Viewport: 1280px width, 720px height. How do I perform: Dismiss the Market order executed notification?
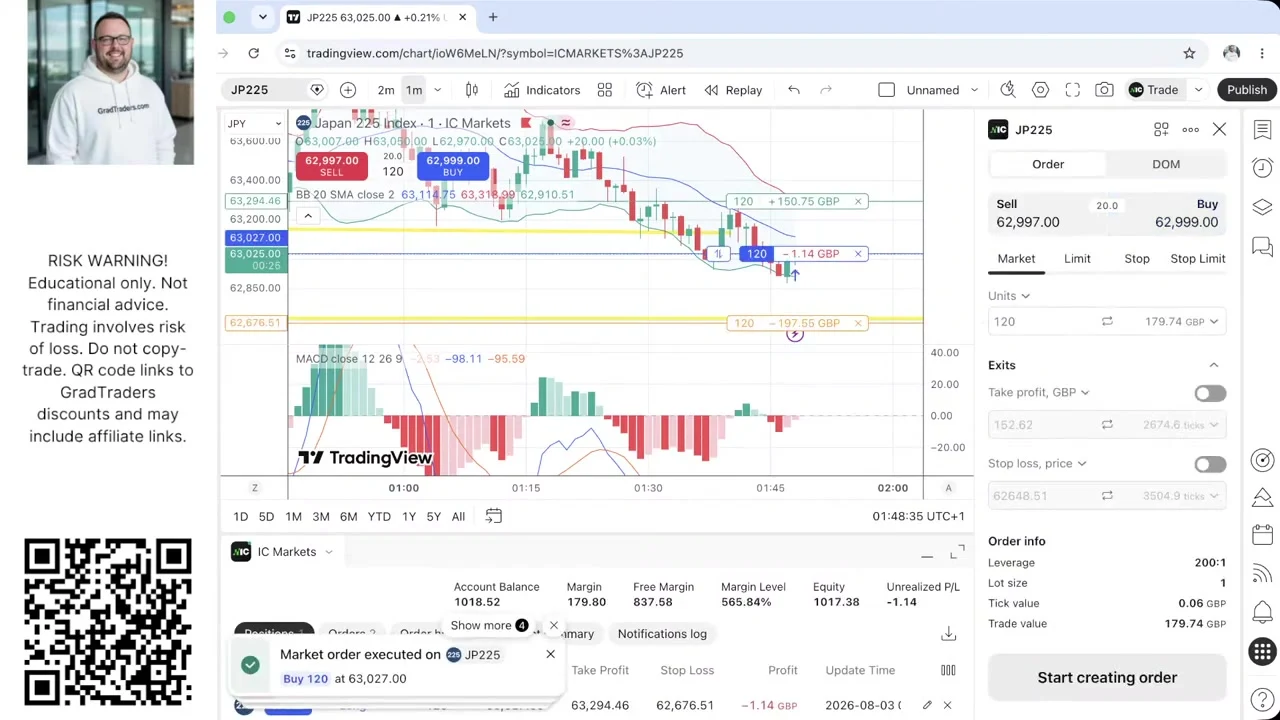(550, 655)
